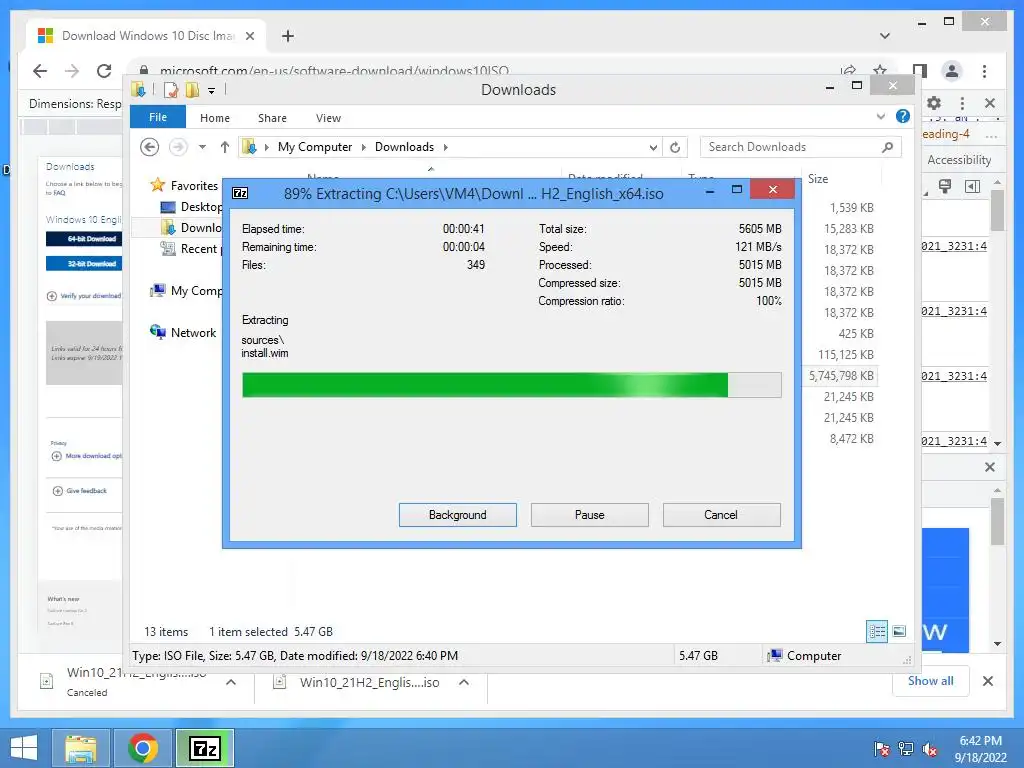This screenshot has height=768, width=1024.
Task: Open the File tab in Downloads window
Action: 158,117
